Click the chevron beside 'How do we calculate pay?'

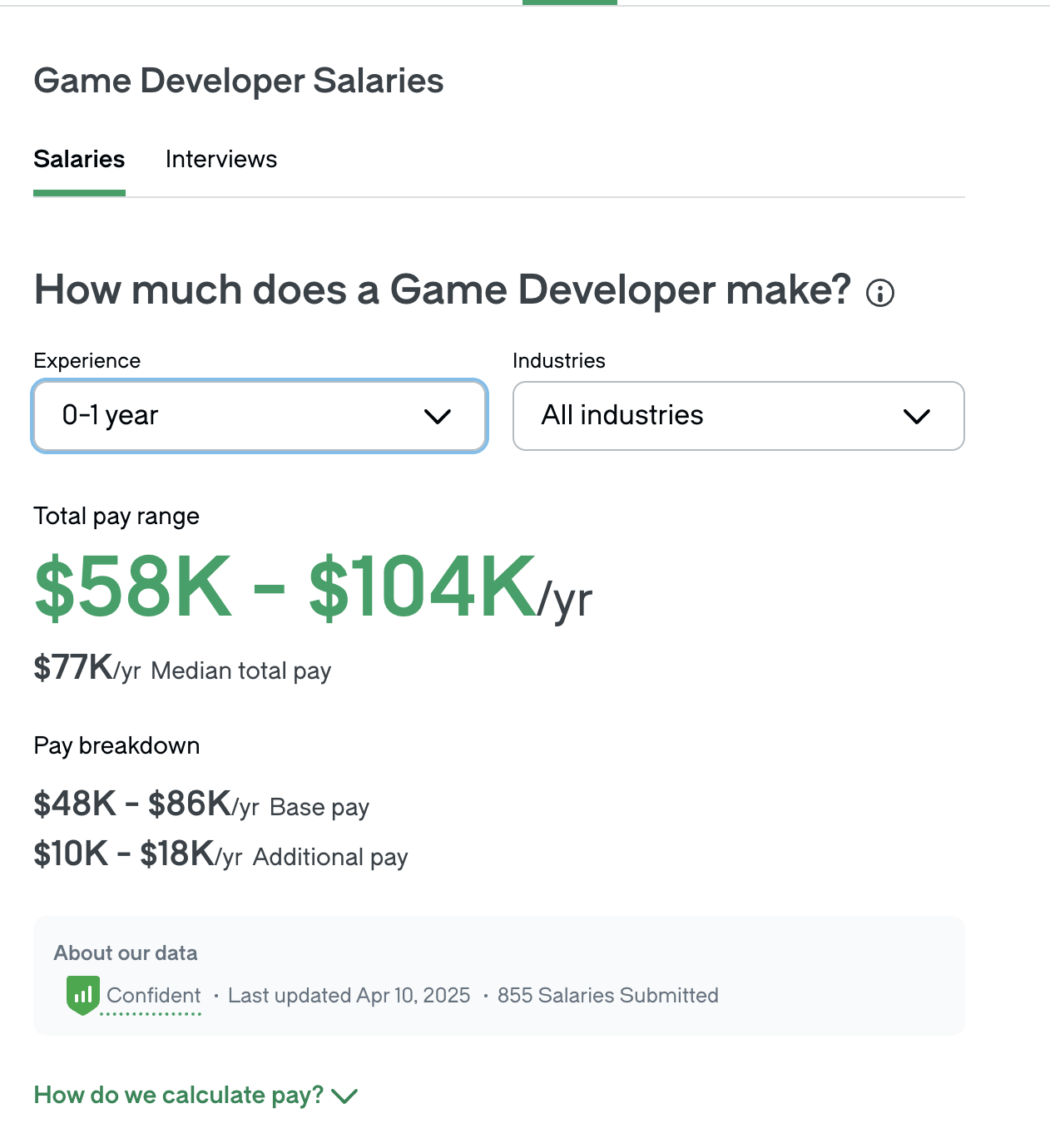(344, 1096)
